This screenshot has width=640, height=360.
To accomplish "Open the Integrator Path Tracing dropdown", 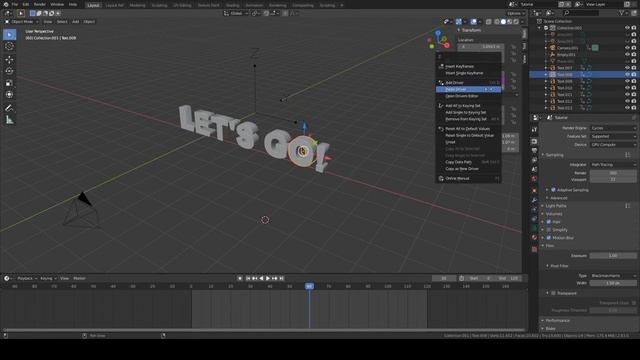I will pos(613,164).
